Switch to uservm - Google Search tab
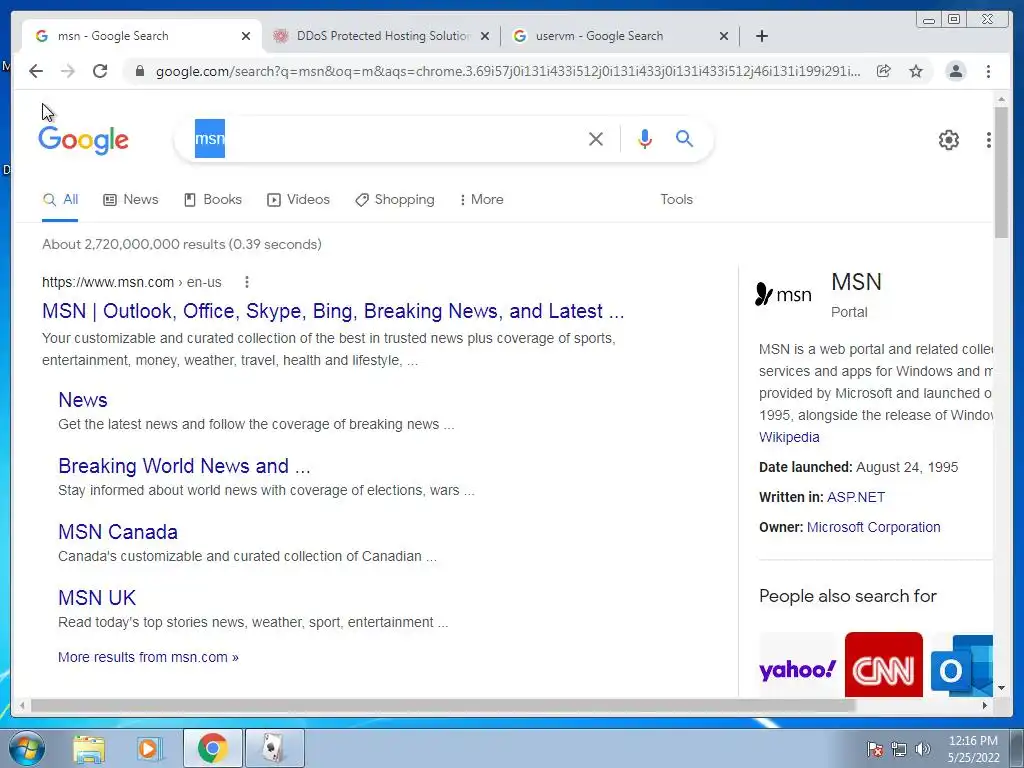The height and width of the screenshot is (768, 1024). click(x=620, y=36)
